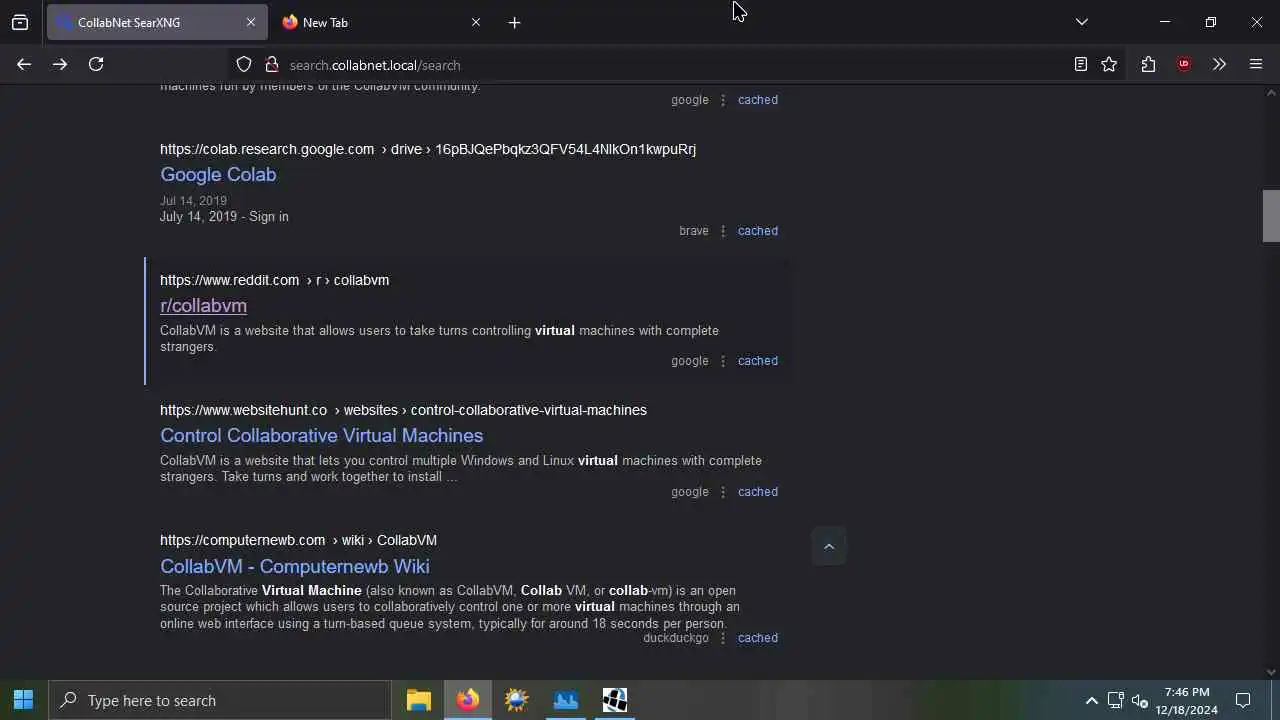This screenshot has height=720, width=1280.
Task: Click the page vertical scrollbar thumb
Action: point(1271,216)
